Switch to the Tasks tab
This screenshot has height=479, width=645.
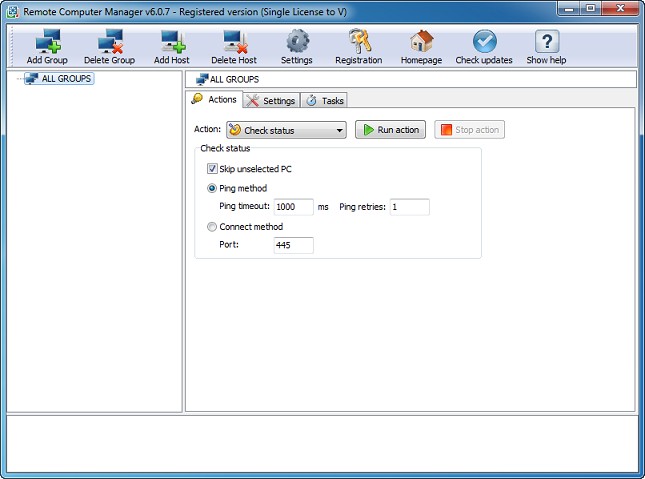(x=325, y=100)
